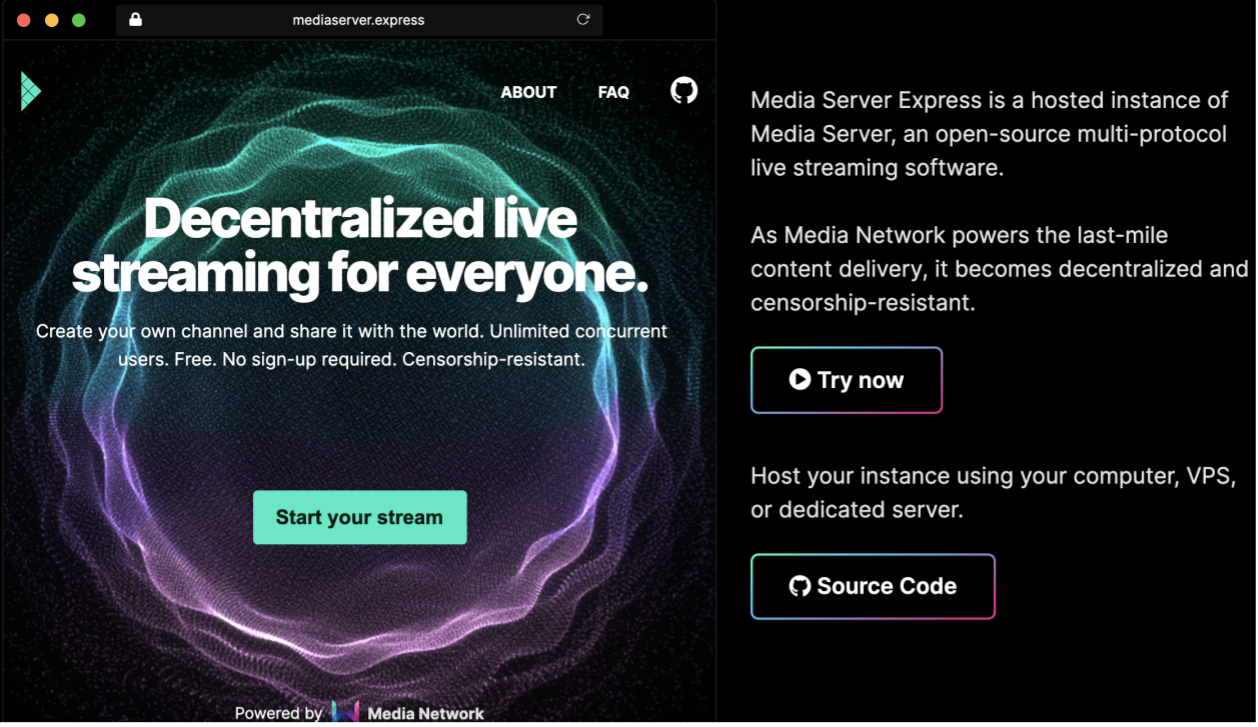The width and height of the screenshot is (1258, 727).
Task: Click the Media Network logo icon at bottom
Action: click(x=345, y=712)
